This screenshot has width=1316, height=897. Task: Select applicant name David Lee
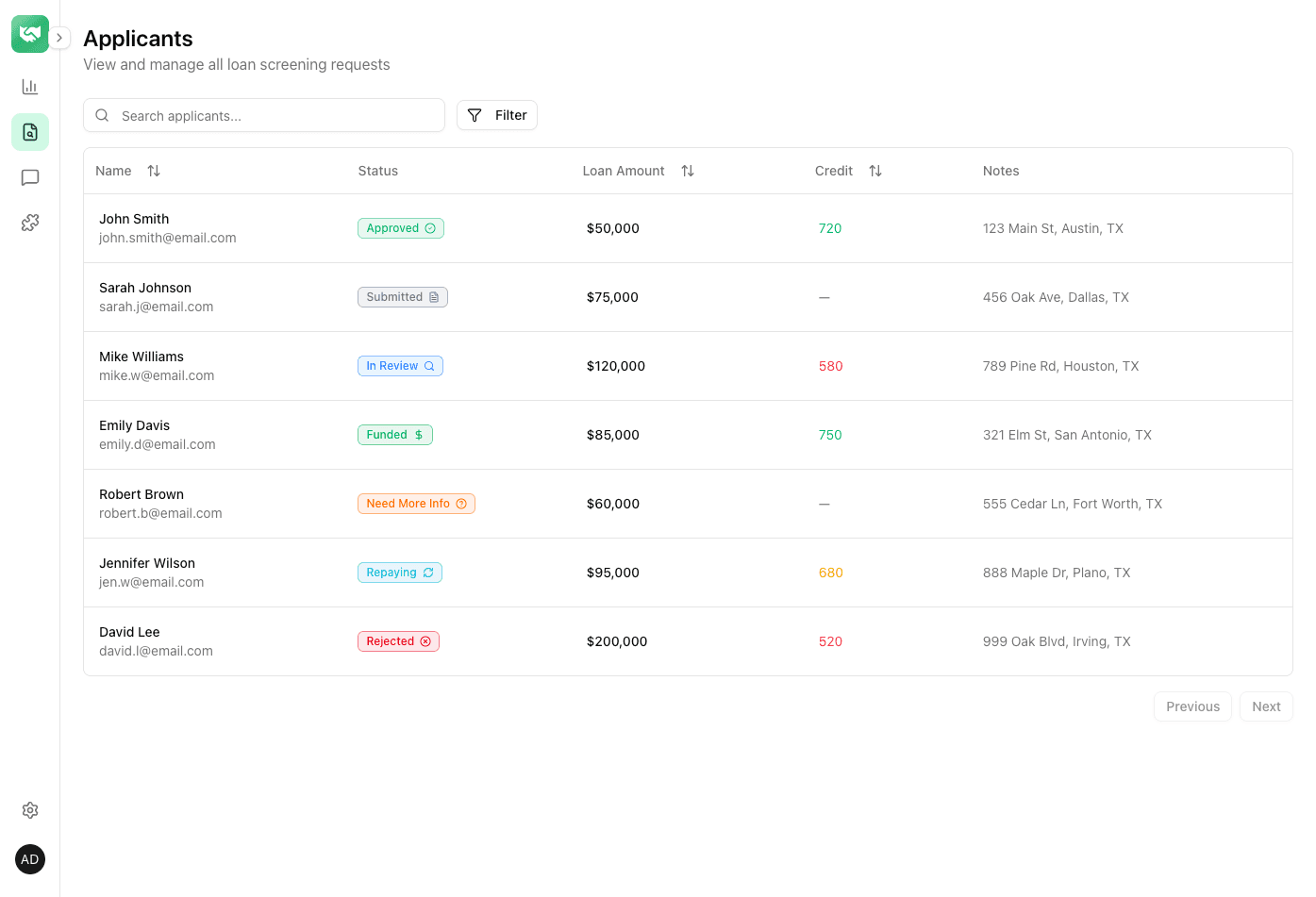[129, 632]
